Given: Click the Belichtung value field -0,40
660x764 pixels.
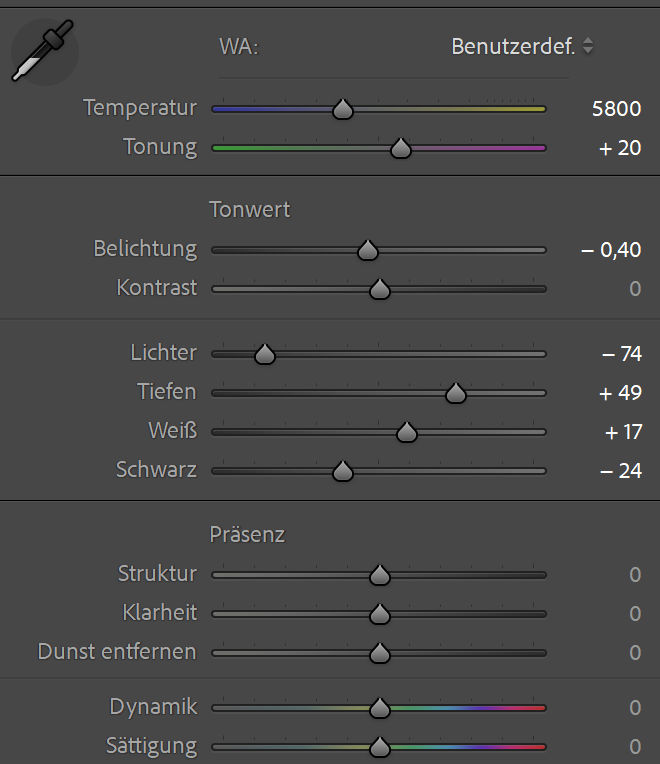Looking at the screenshot, I should coord(611,249).
